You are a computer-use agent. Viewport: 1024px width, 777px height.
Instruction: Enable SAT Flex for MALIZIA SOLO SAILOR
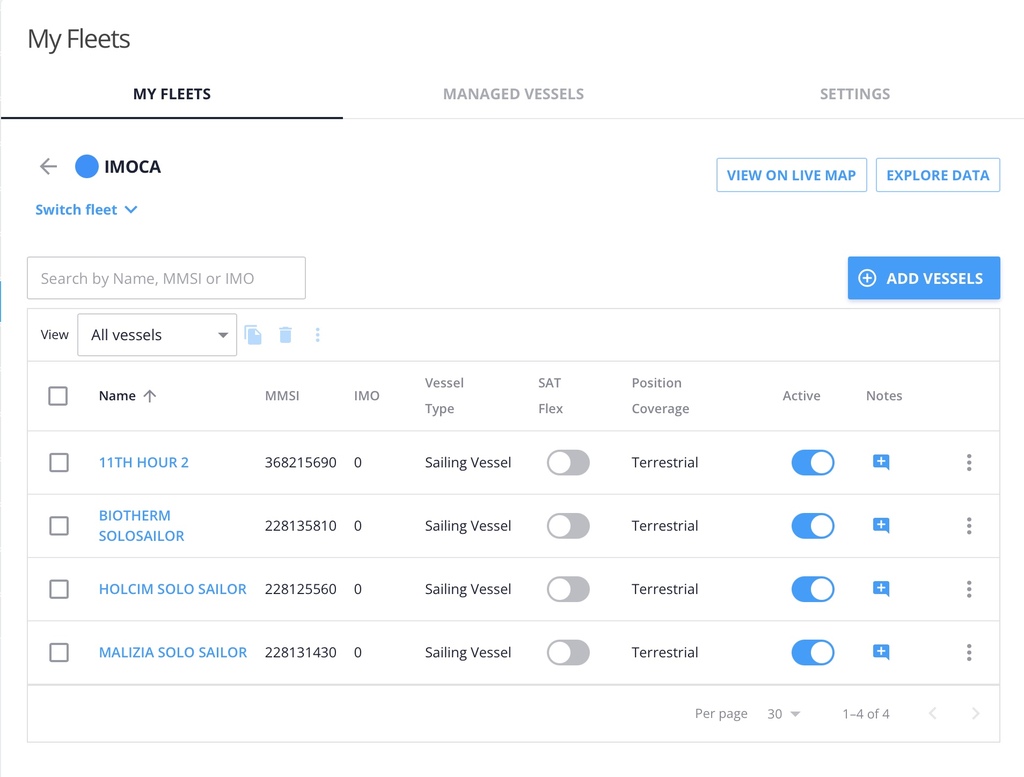[x=568, y=652]
